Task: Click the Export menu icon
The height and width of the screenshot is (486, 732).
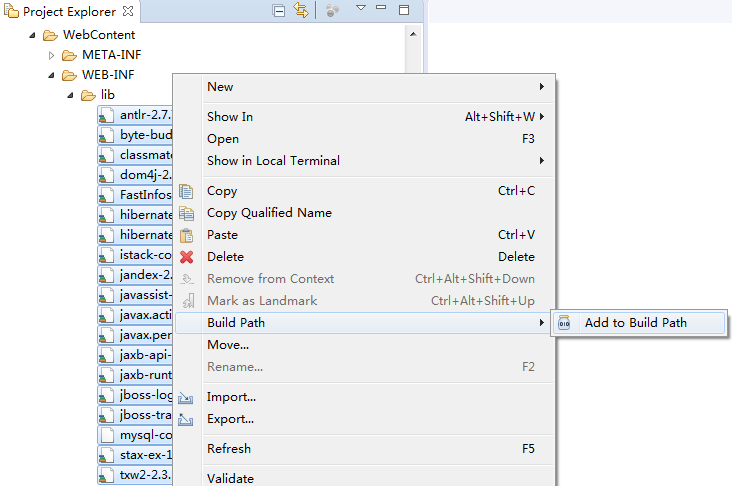Action: coord(186,420)
